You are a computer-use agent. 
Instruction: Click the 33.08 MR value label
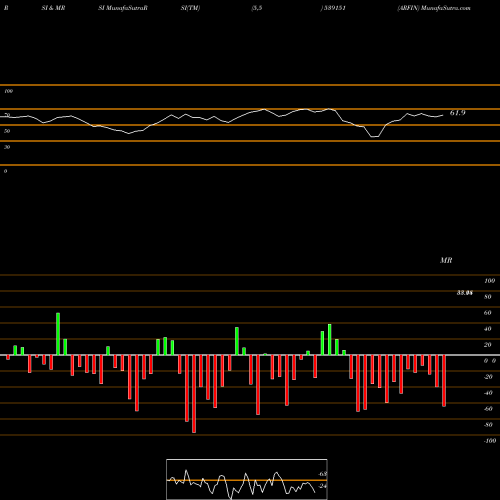pyautogui.click(x=465, y=293)
